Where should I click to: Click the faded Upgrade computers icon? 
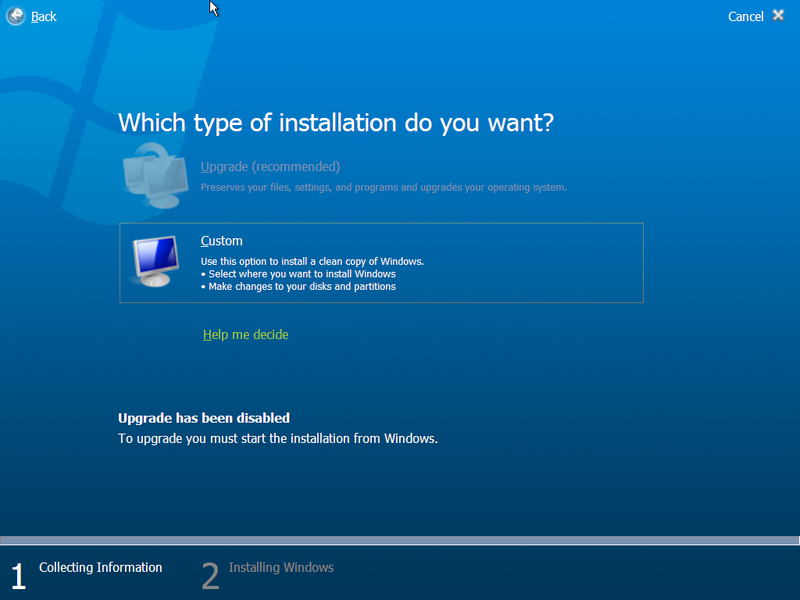[155, 176]
